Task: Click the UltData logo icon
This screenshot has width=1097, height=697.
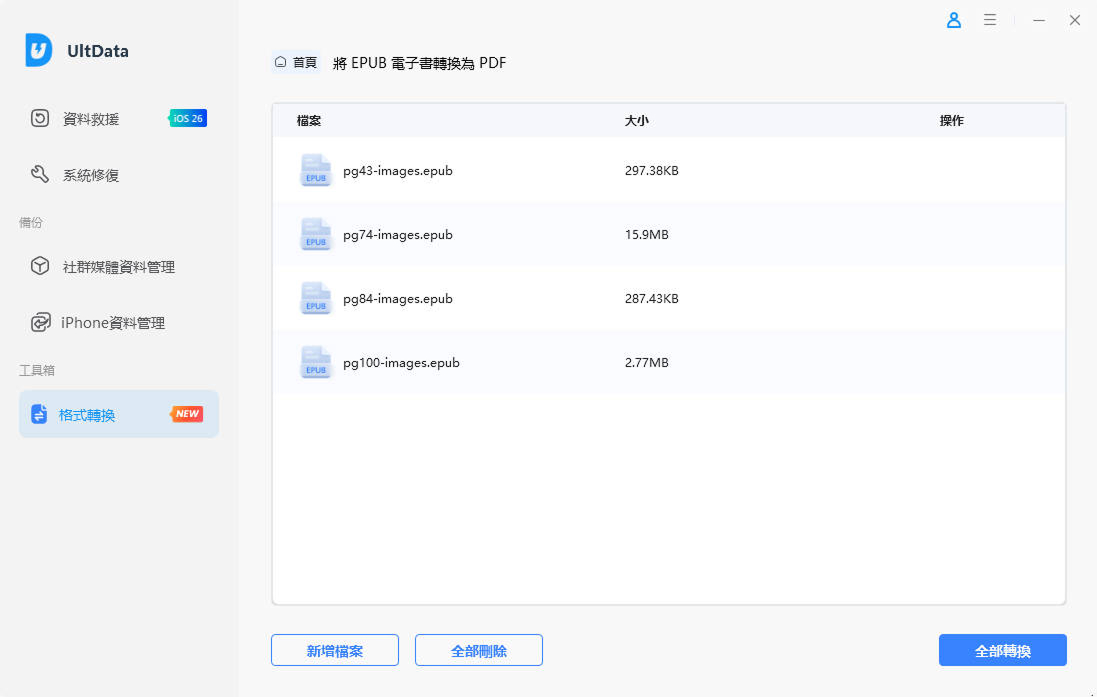Action: tap(38, 50)
